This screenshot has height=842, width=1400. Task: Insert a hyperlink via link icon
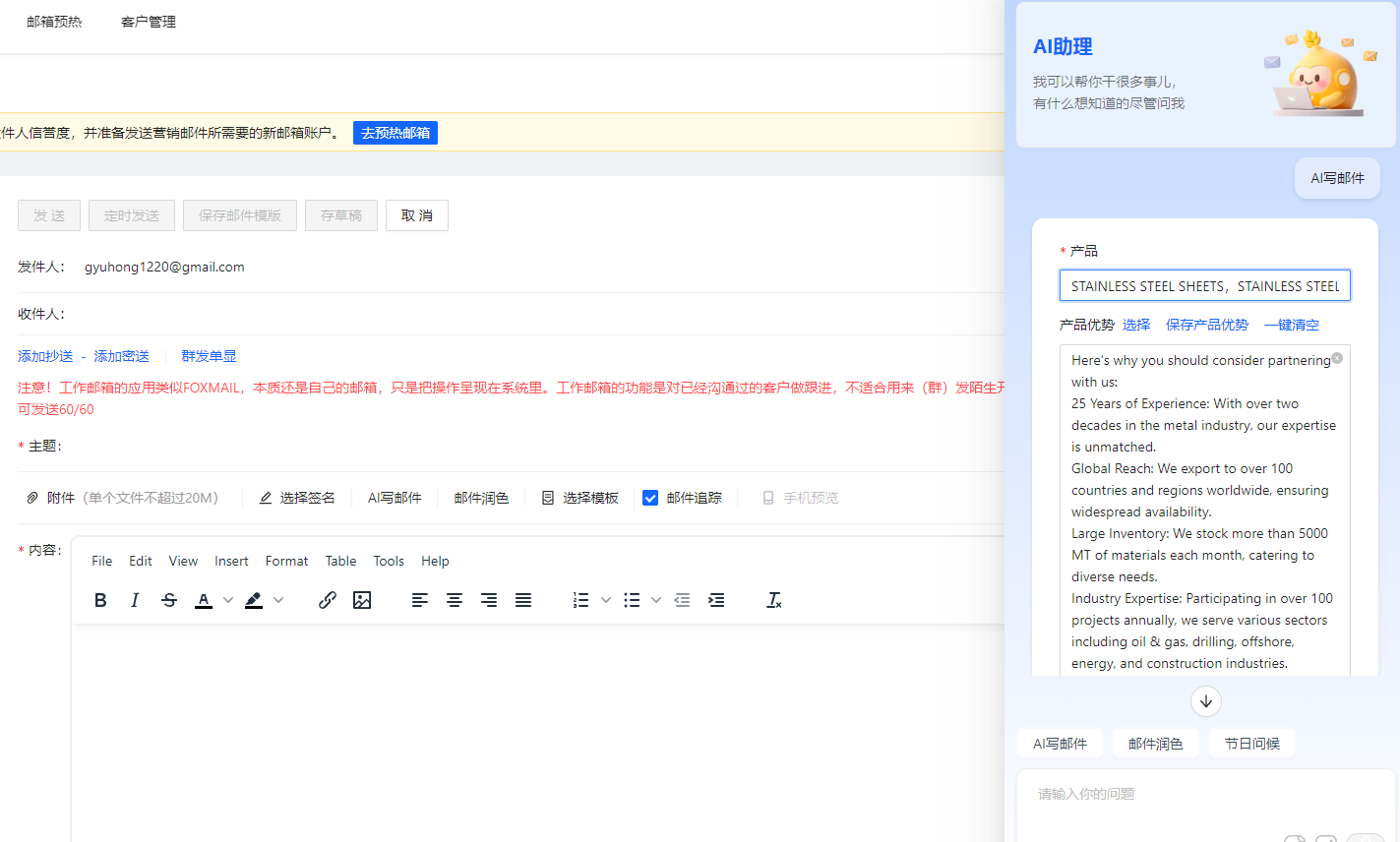click(328, 600)
